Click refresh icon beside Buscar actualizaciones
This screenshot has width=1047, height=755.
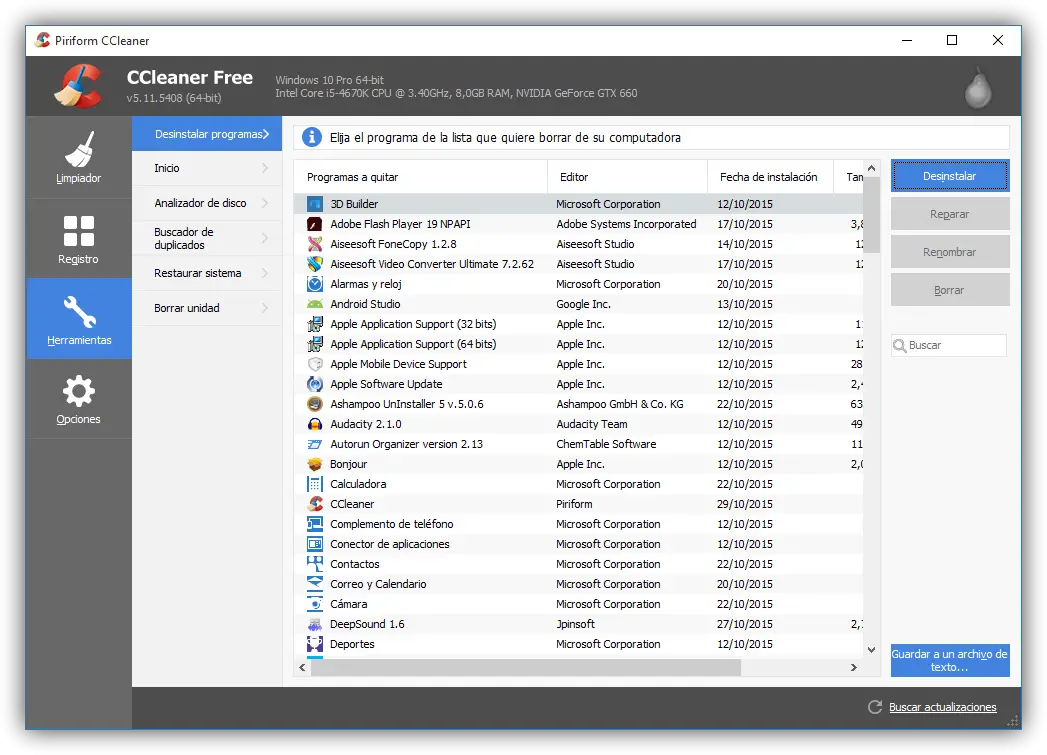875,707
